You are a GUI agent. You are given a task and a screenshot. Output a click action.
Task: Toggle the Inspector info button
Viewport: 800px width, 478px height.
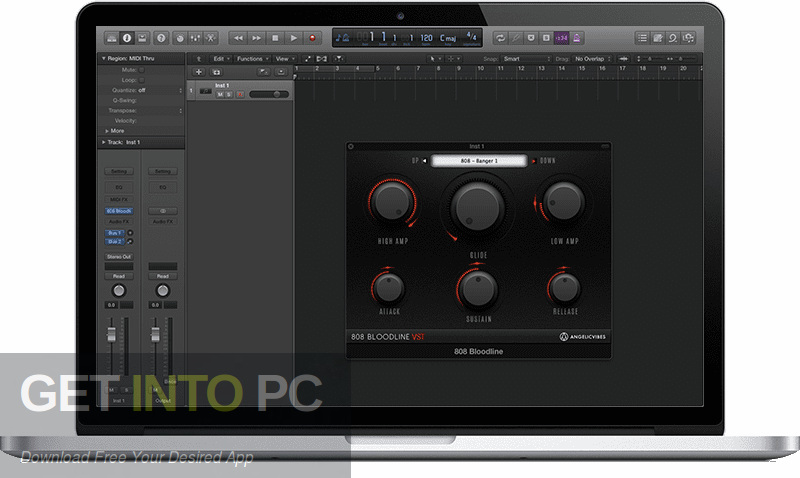127,38
